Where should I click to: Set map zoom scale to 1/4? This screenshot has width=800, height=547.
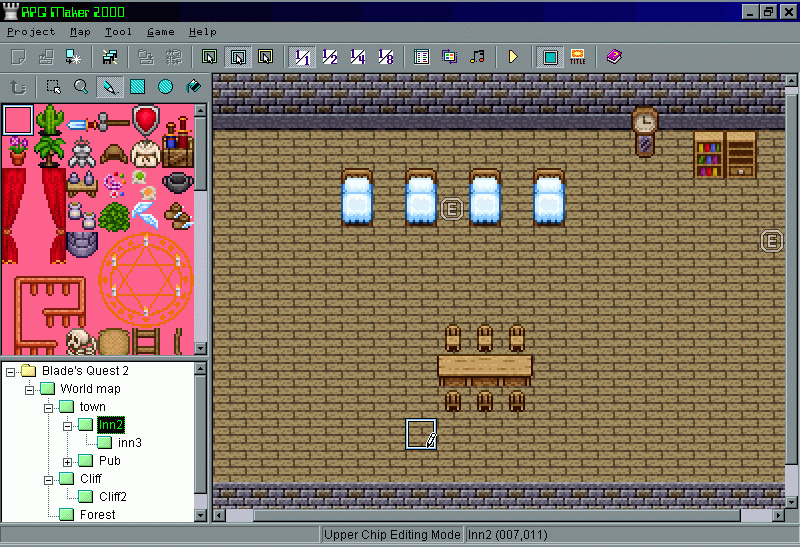tap(358, 57)
